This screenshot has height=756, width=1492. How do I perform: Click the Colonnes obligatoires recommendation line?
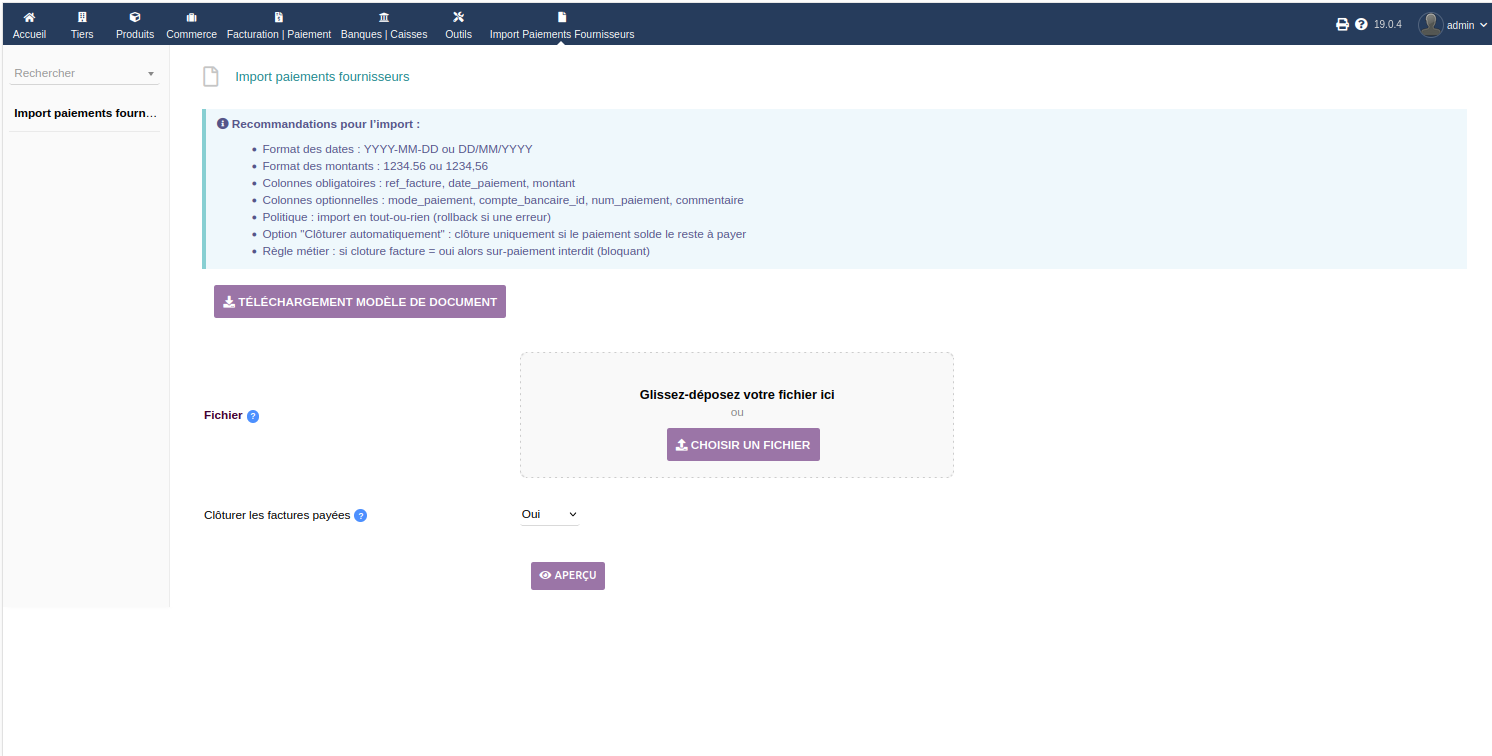coord(419,183)
